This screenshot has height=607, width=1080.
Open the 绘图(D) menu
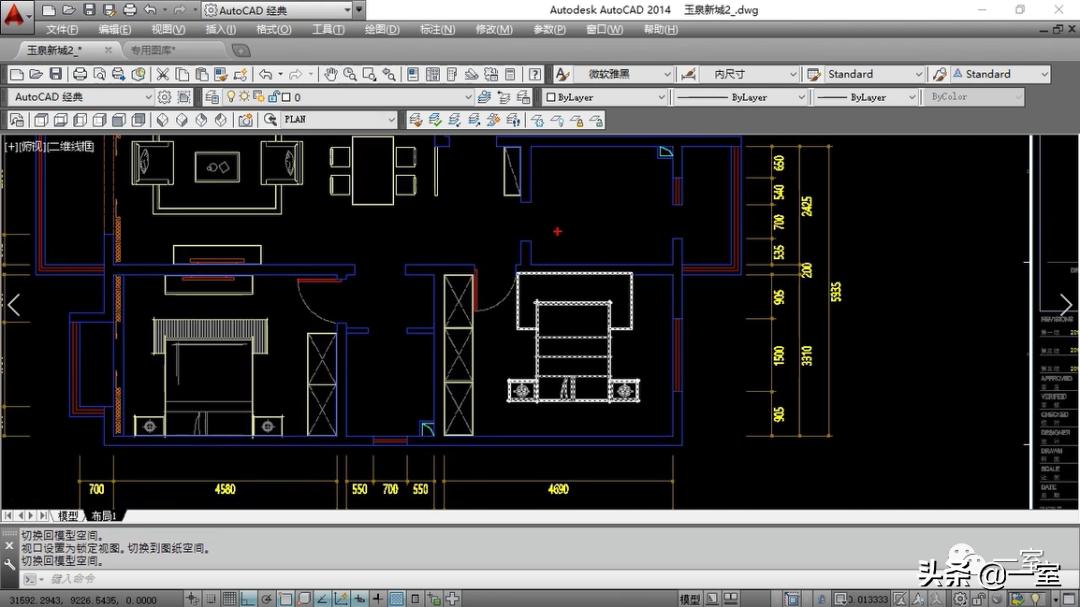(382, 30)
